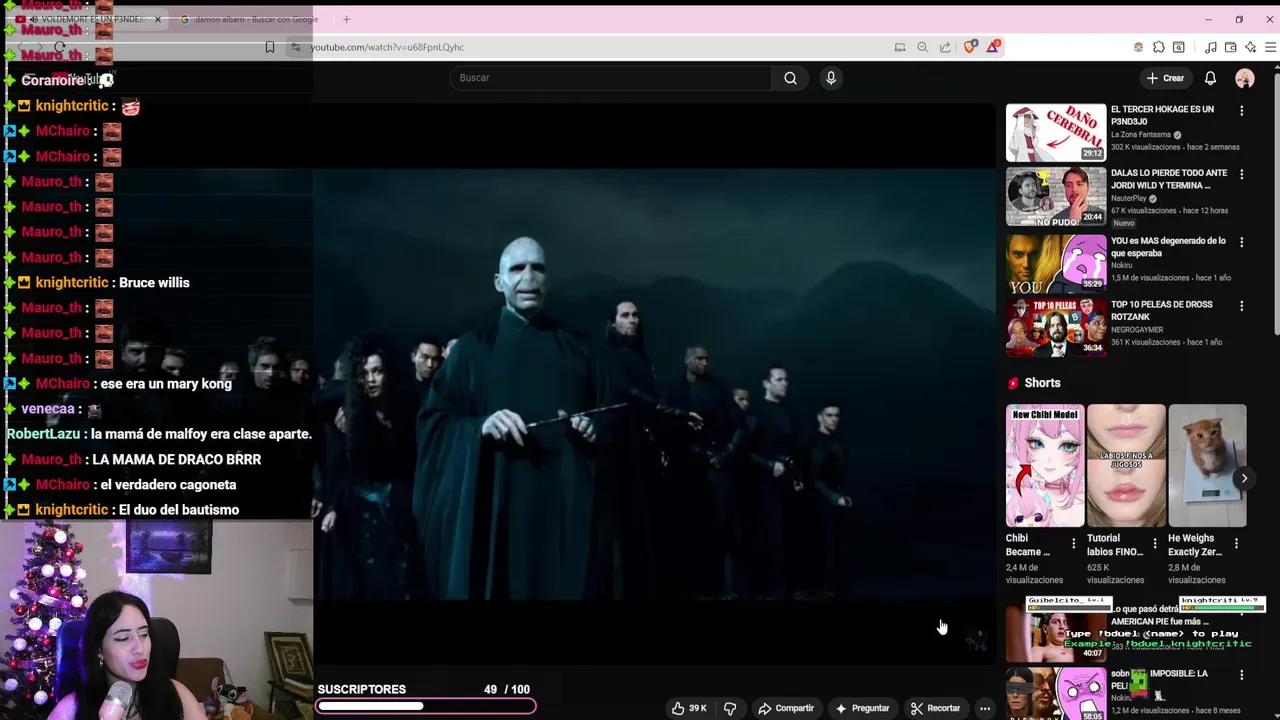Click the YouTube search magnifier button

pyautogui.click(x=790, y=78)
